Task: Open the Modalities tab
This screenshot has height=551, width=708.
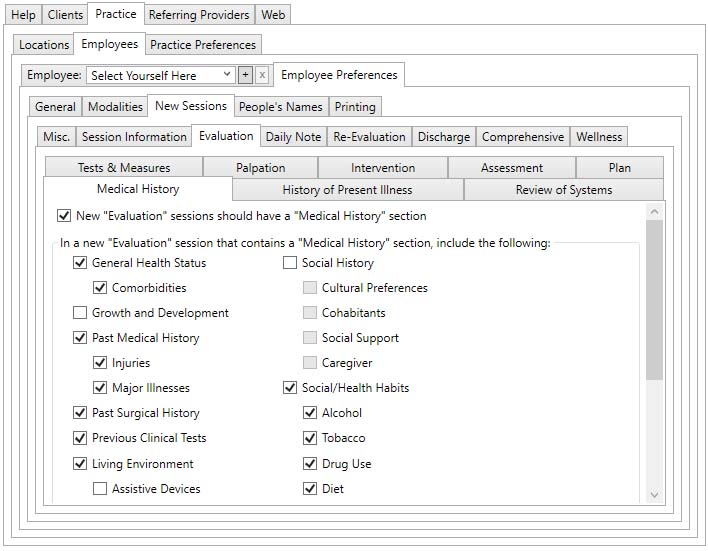Action: tap(115, 107)
